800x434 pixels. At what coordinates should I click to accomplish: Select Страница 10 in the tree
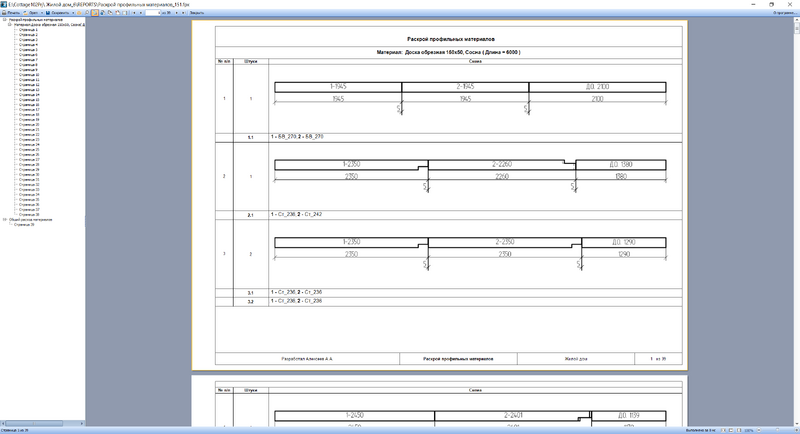29,74
